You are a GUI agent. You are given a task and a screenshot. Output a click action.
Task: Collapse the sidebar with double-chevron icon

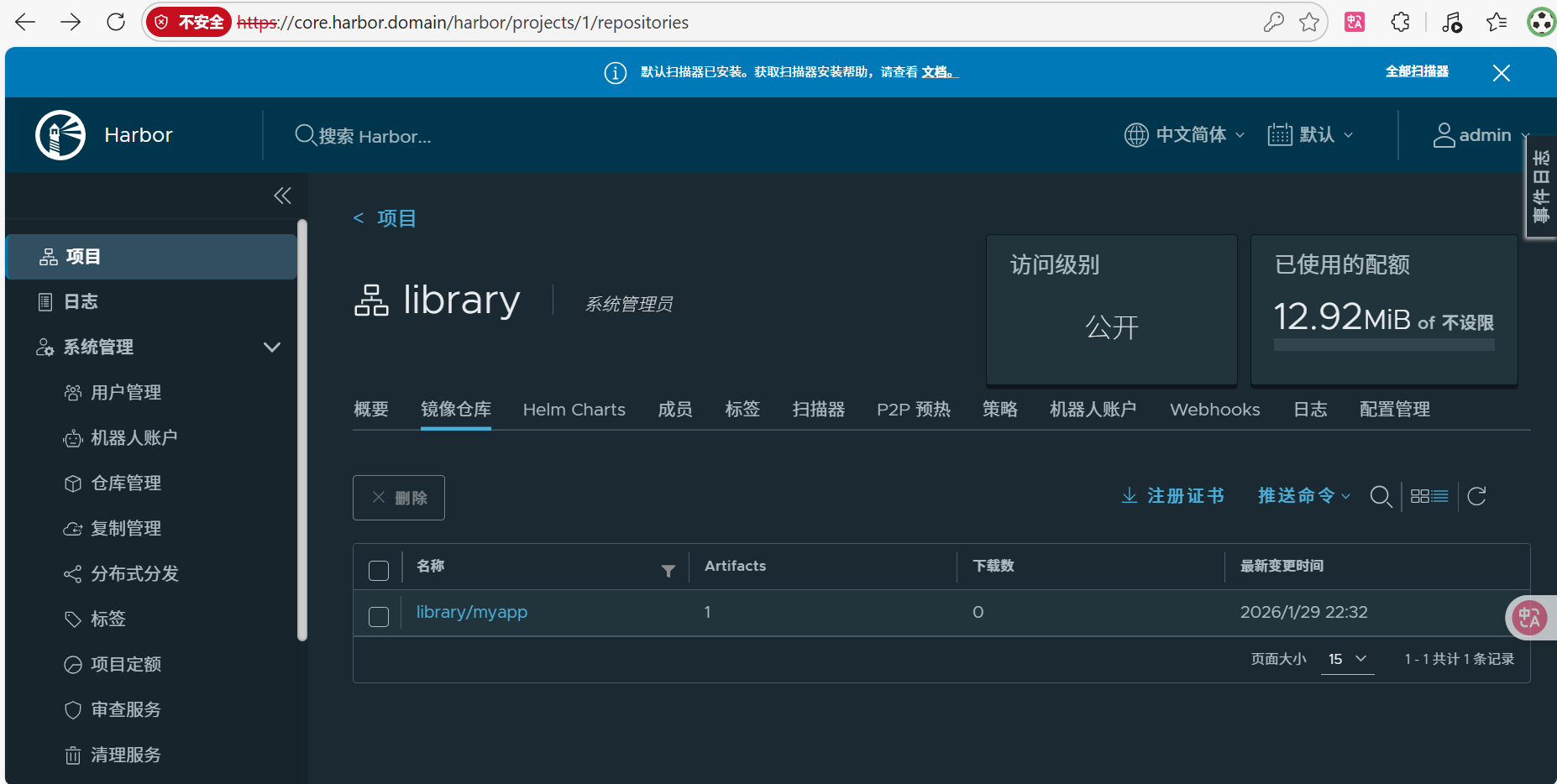282,196
